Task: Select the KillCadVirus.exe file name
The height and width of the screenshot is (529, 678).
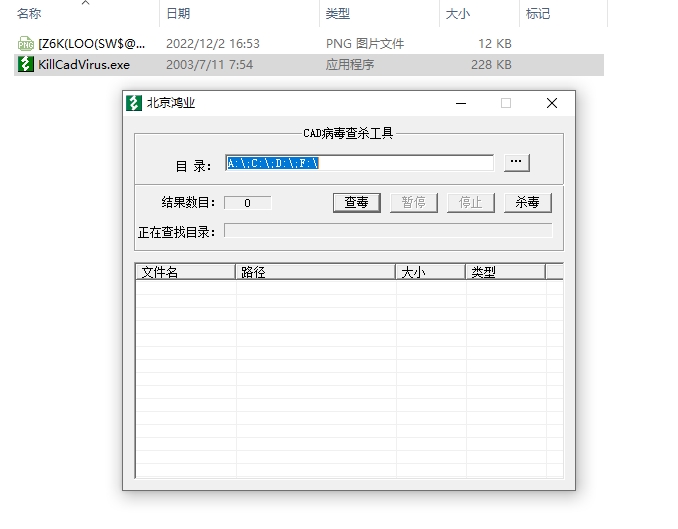Action: pos(84,65)
